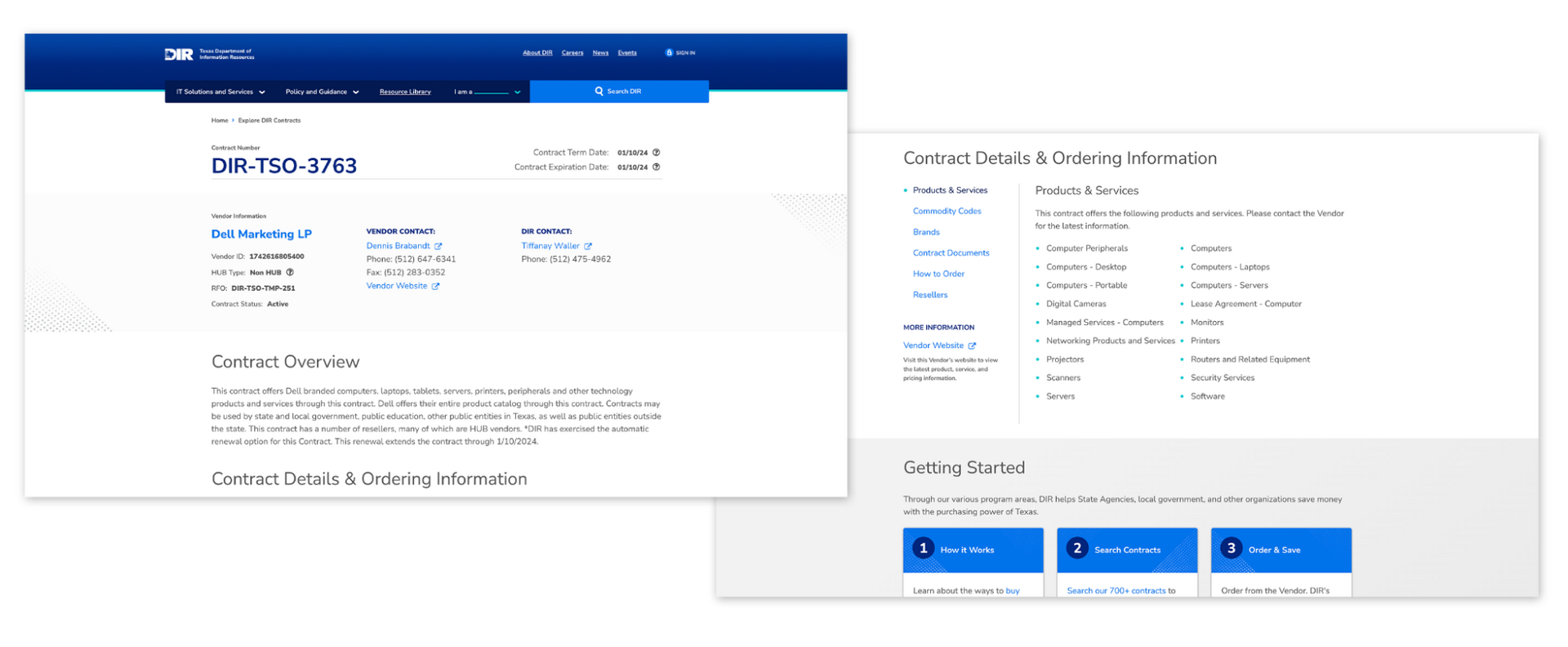1568x647 pixels.
Task: Expand IT Solutions and Services menu
Action: pyautogui.click(x=220, y=91)
